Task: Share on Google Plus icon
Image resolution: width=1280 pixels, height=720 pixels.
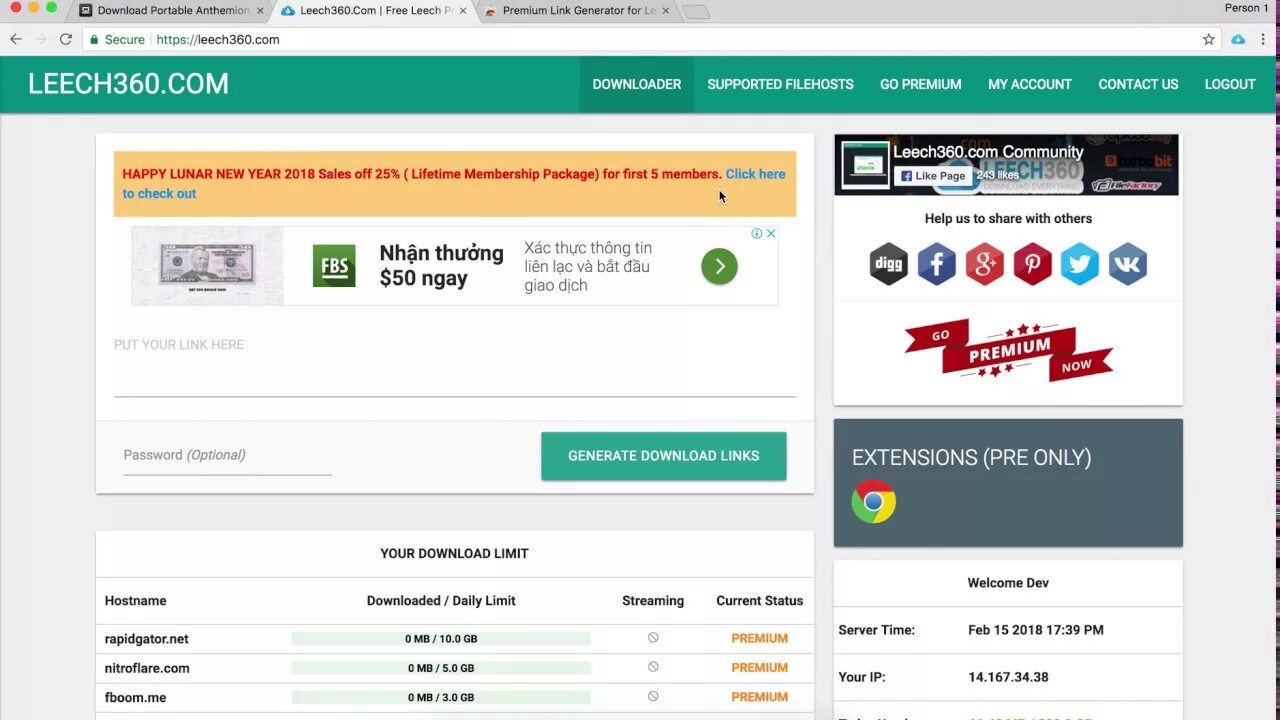Action: click(985, 264)
